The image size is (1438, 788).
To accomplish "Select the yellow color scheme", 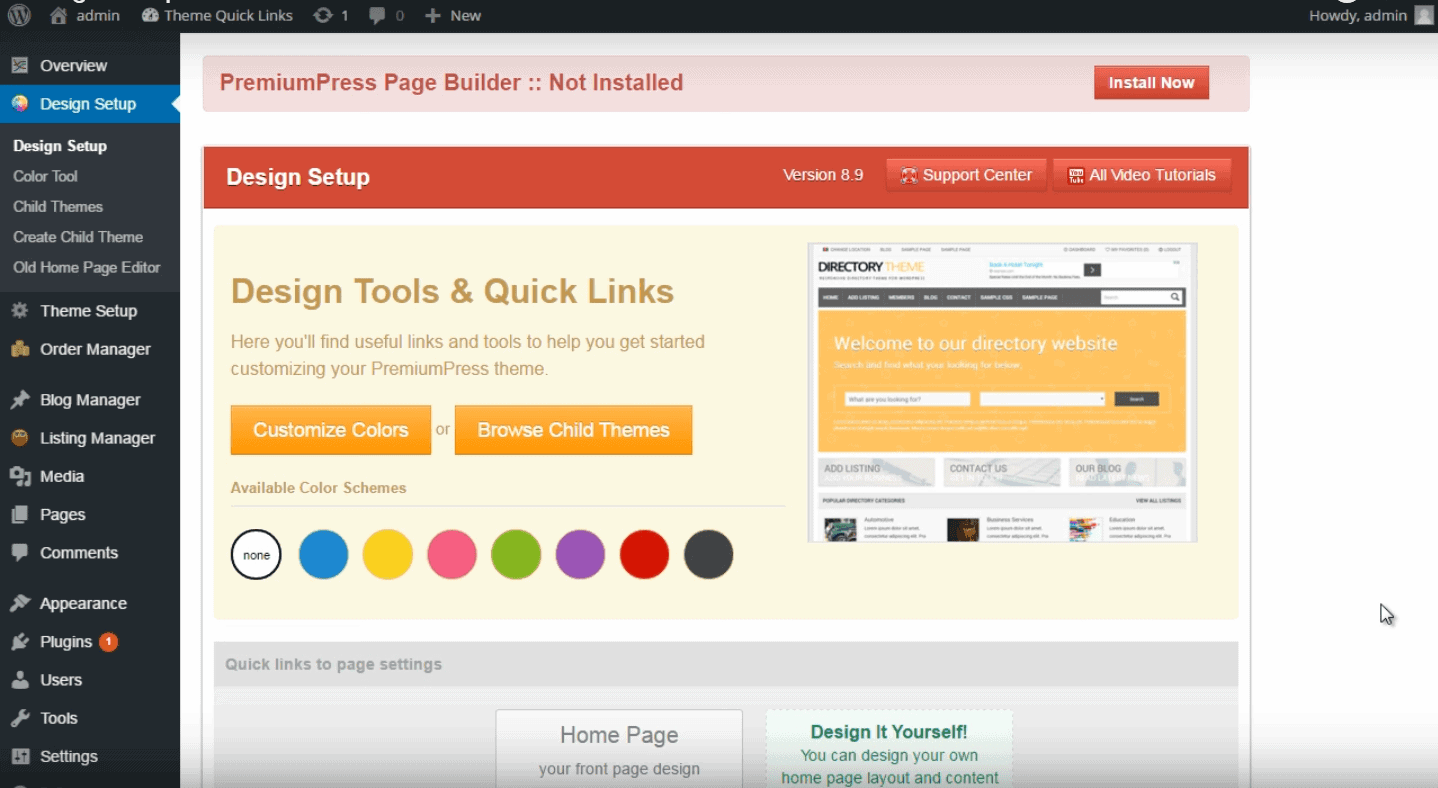I will click(388, 555).
